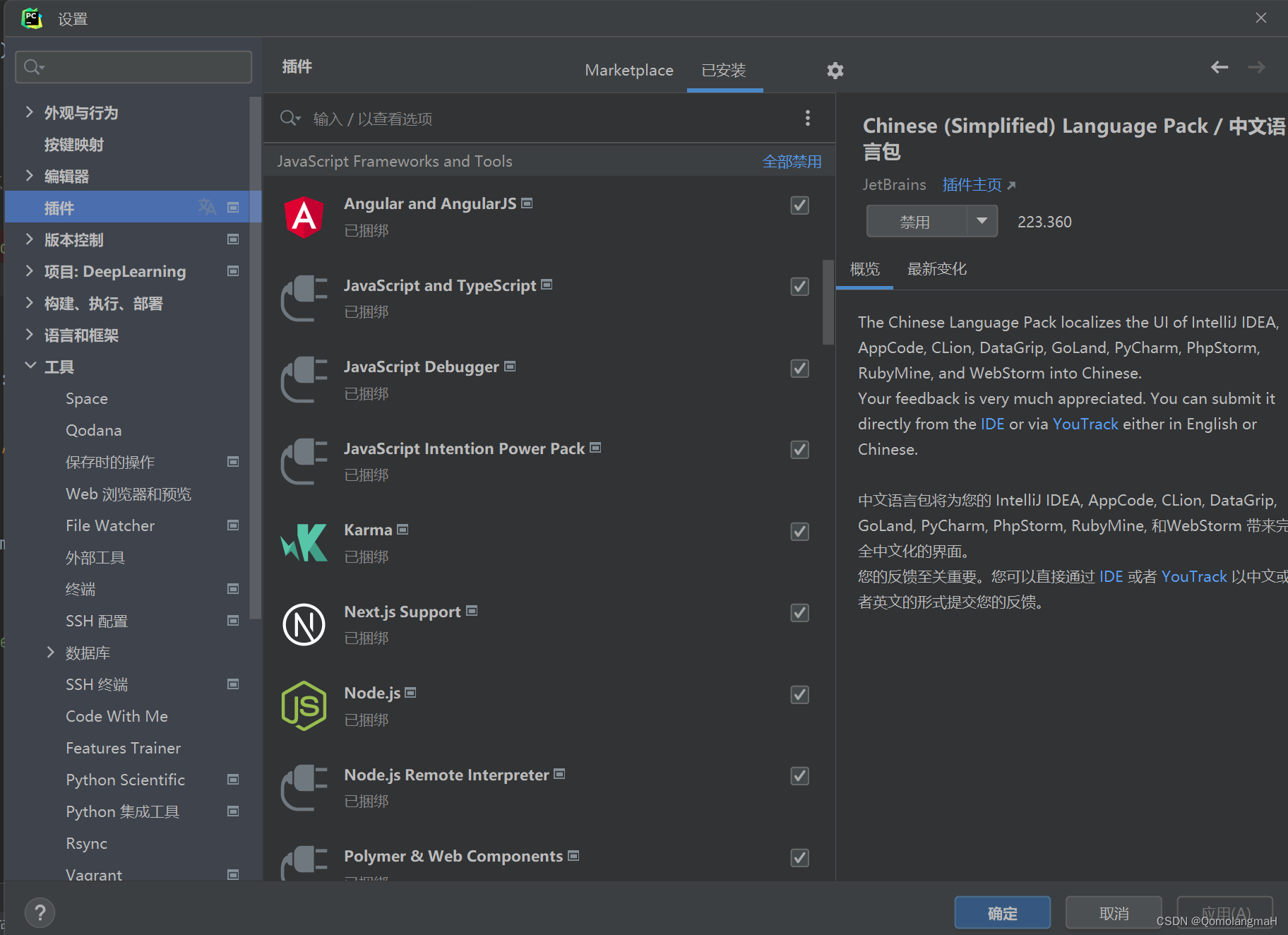The image size is (1288, 935).
Task: Expand the 语言和框架 group
Action: pyautogui.click(x=29, y=334)
